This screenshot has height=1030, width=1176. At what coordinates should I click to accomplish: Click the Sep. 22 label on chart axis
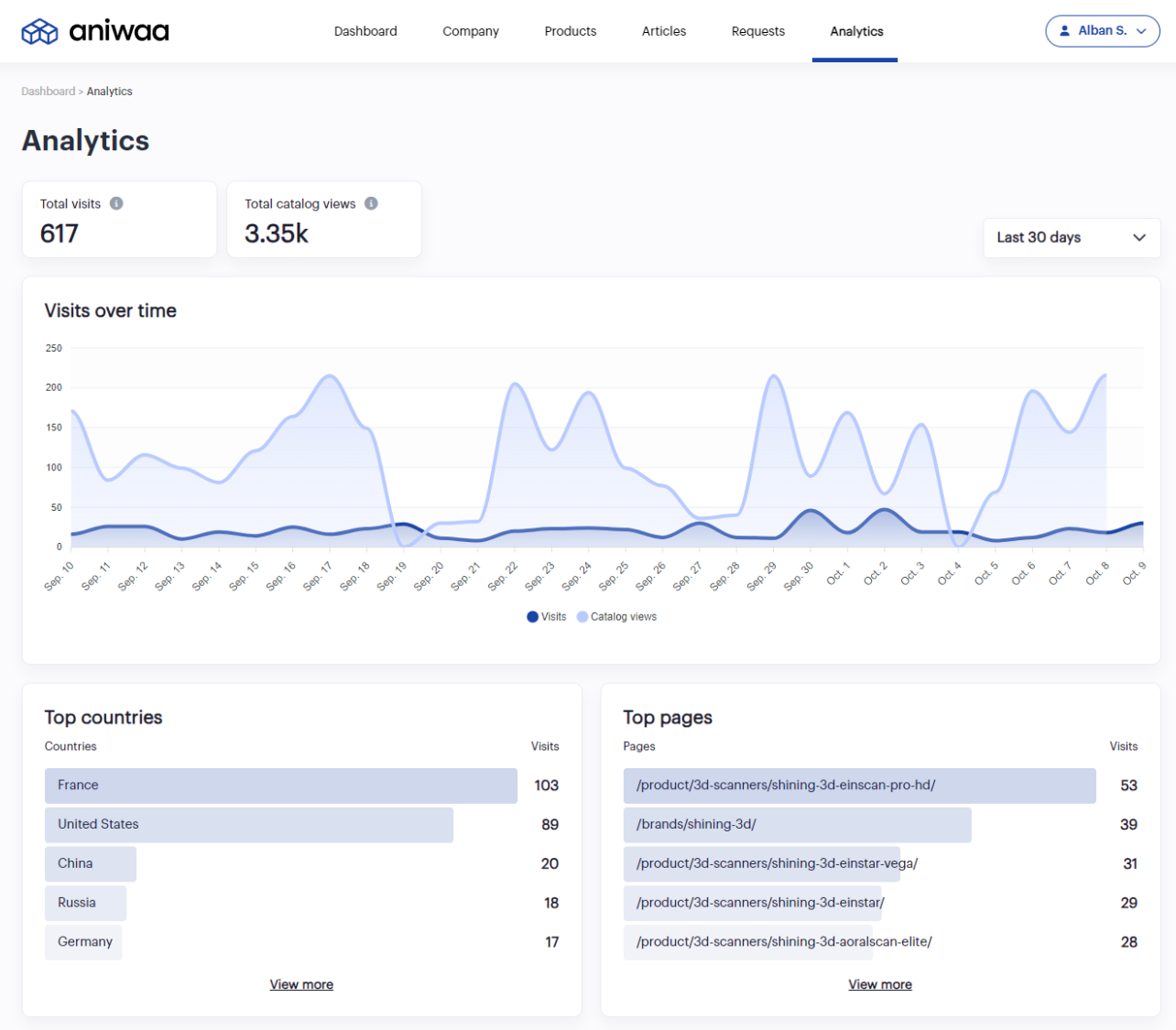click(x=503, y=576)
